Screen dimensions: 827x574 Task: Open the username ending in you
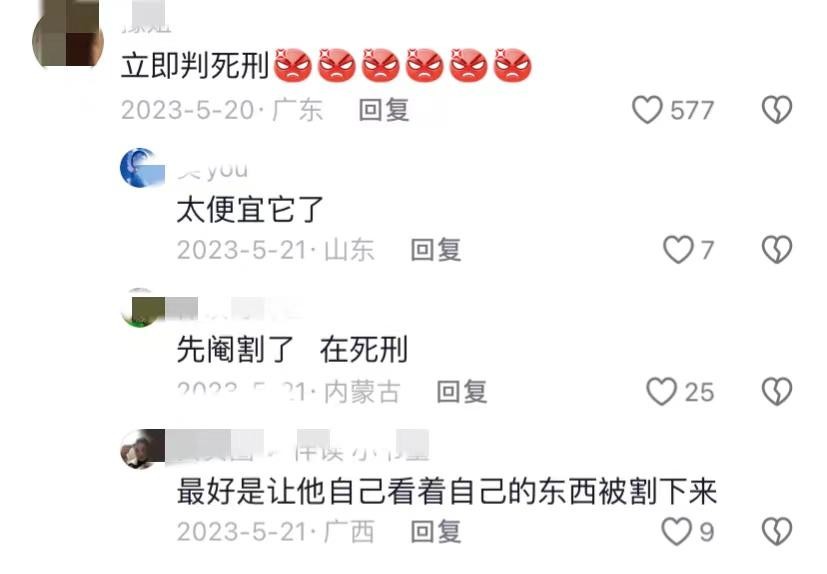pyautogui.click(x=212, y=170)
